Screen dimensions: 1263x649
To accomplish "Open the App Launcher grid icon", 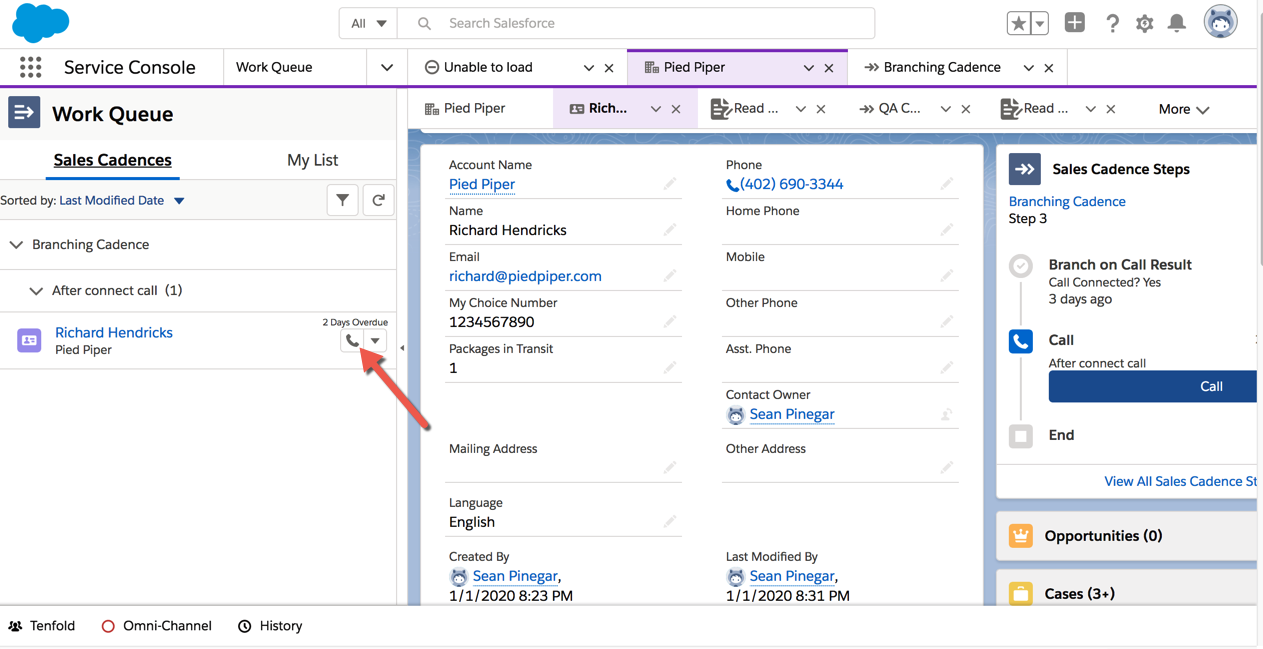I will 30,67.
